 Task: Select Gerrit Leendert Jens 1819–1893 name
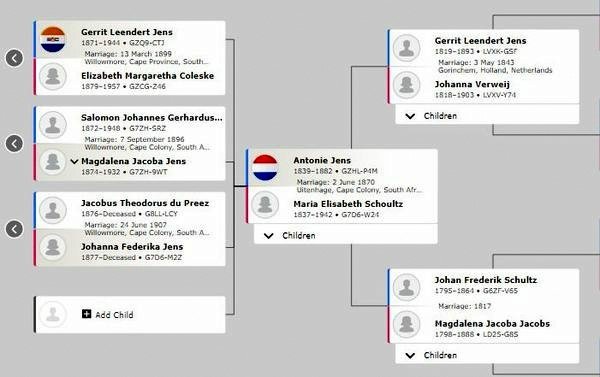(480, 40)
